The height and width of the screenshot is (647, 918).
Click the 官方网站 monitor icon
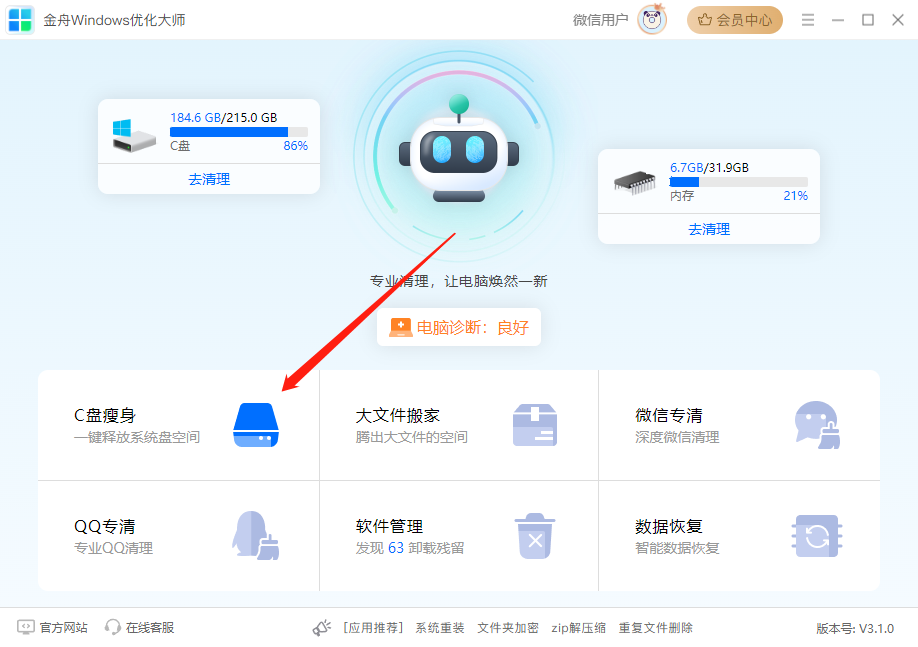26,627
